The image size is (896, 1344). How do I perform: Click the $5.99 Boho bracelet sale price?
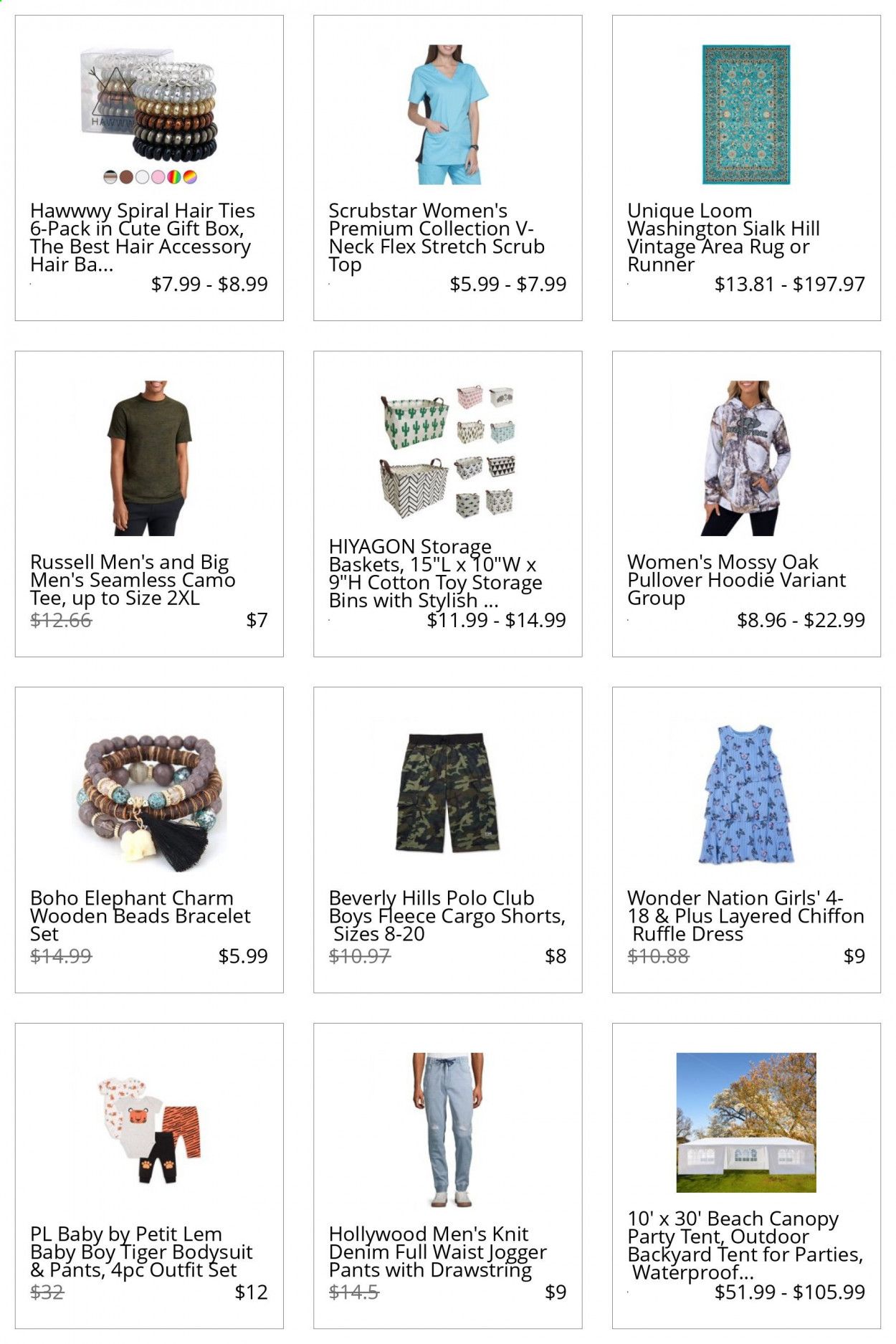point(243,956)
